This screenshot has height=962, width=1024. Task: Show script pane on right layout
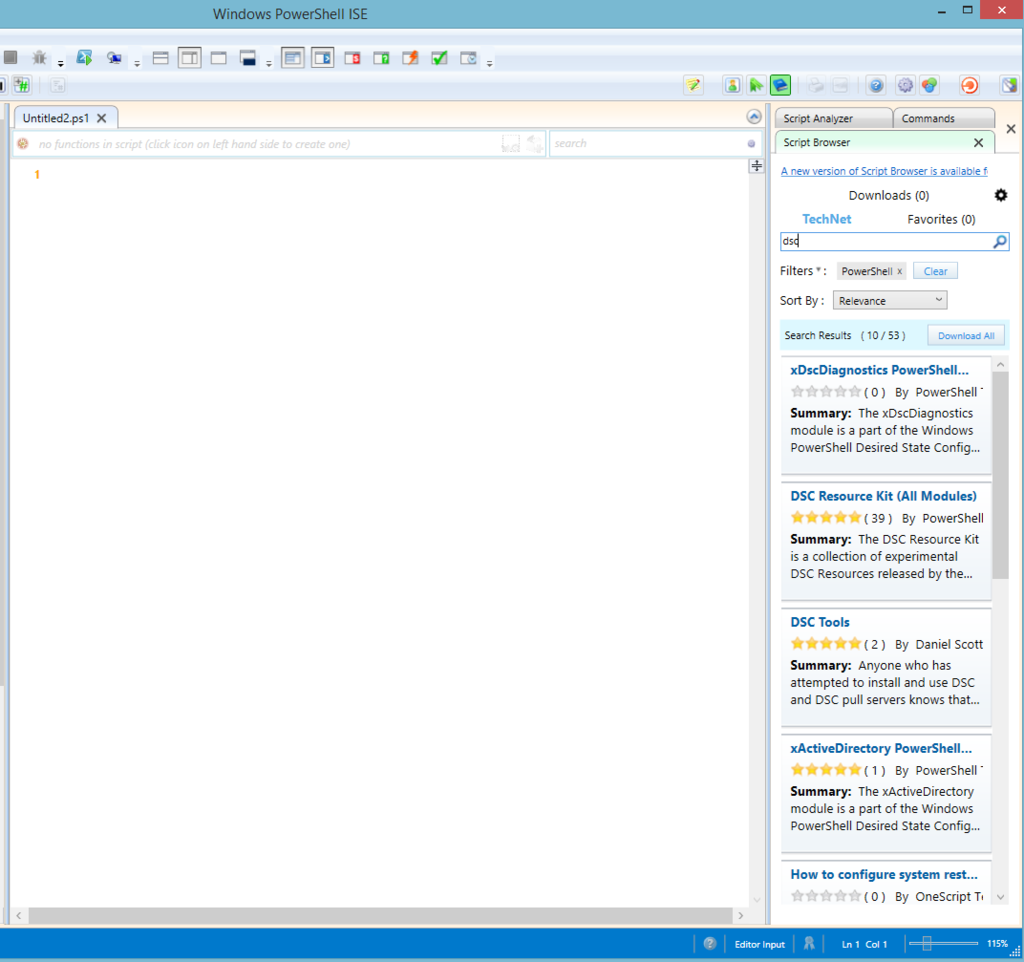pos(189,58)
